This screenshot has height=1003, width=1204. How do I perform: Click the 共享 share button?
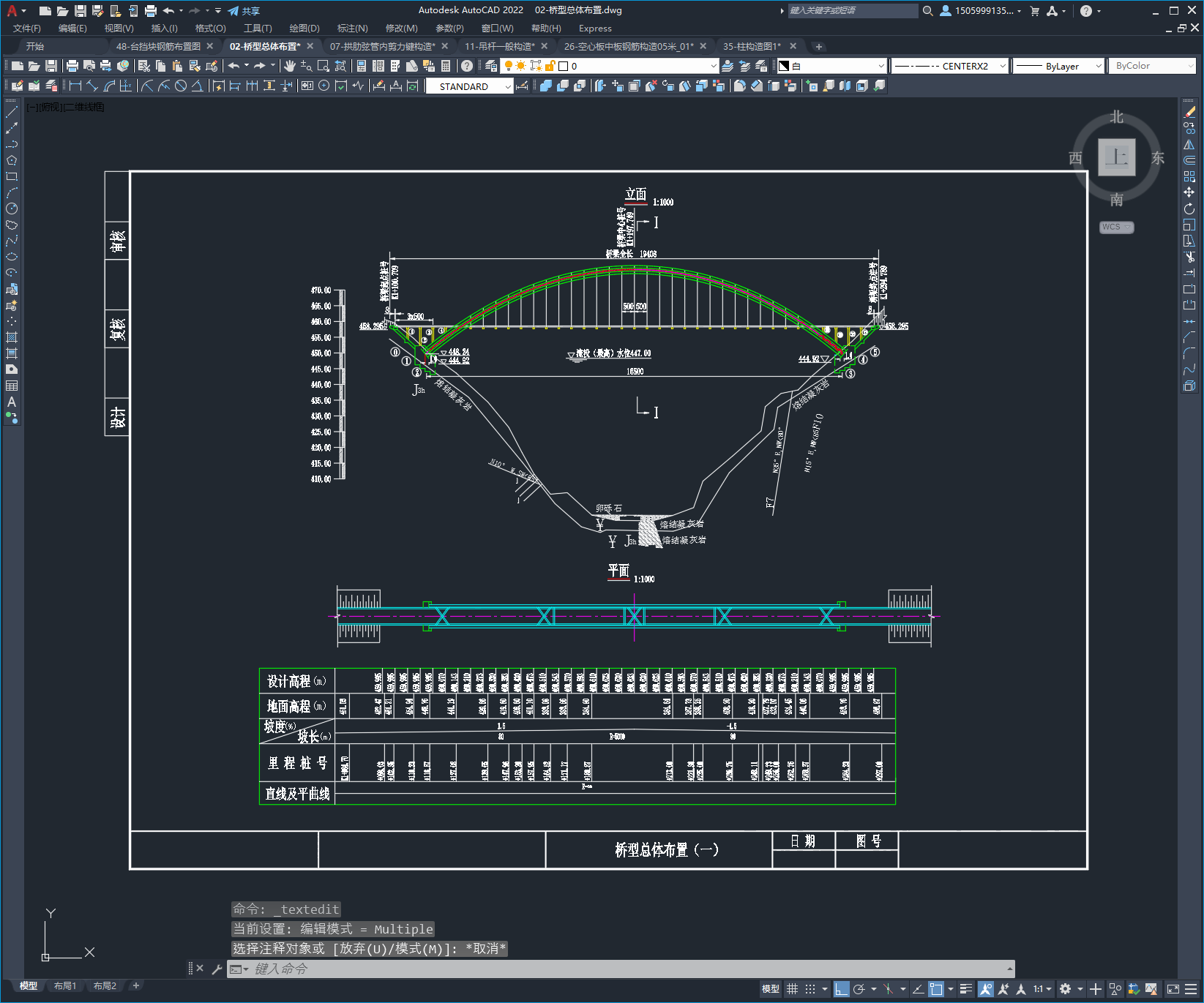coord(244,11)
